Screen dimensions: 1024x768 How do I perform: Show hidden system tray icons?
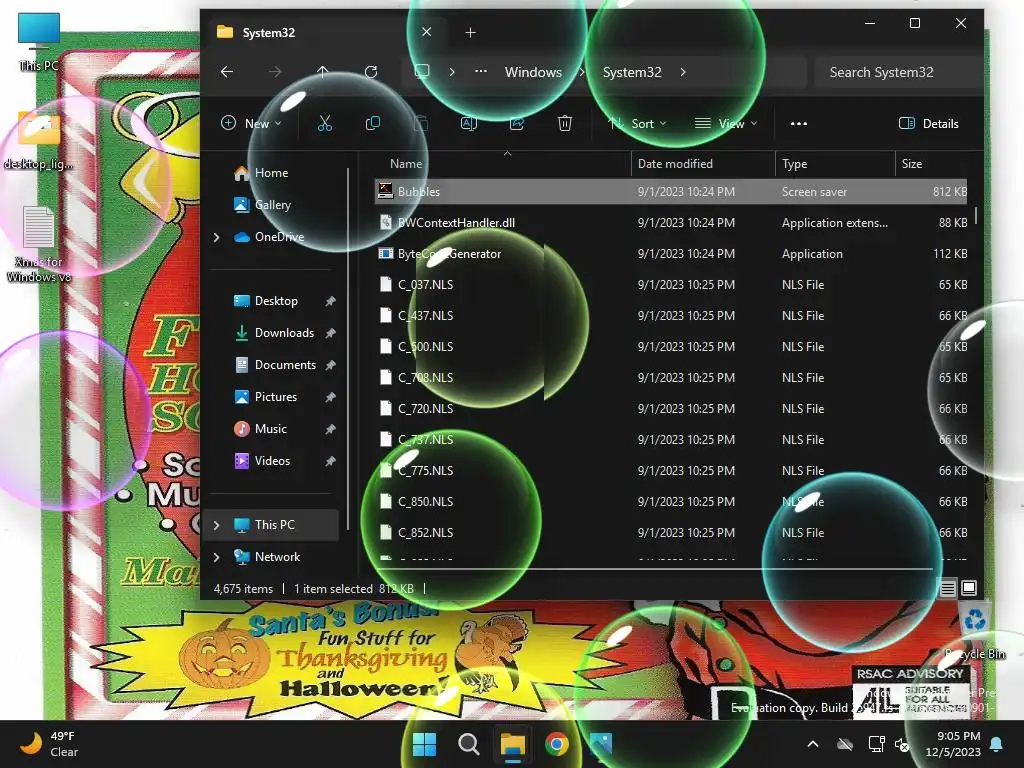click(813, 744)
